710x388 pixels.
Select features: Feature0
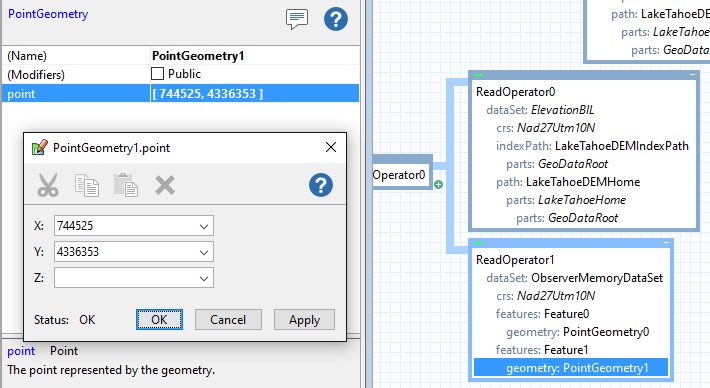pyautogui.click(x=542, y=314)
